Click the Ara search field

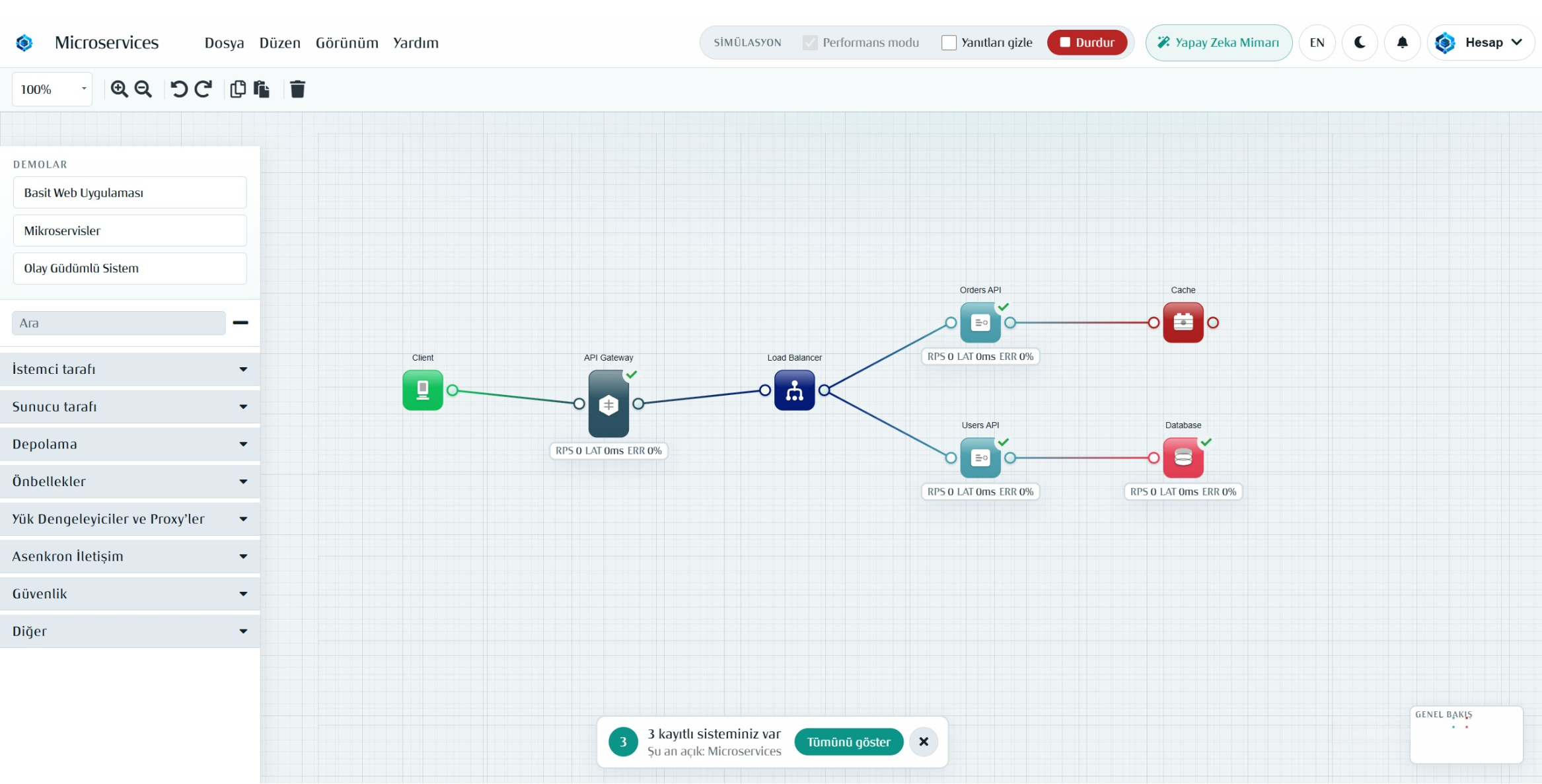click(119, 323)
